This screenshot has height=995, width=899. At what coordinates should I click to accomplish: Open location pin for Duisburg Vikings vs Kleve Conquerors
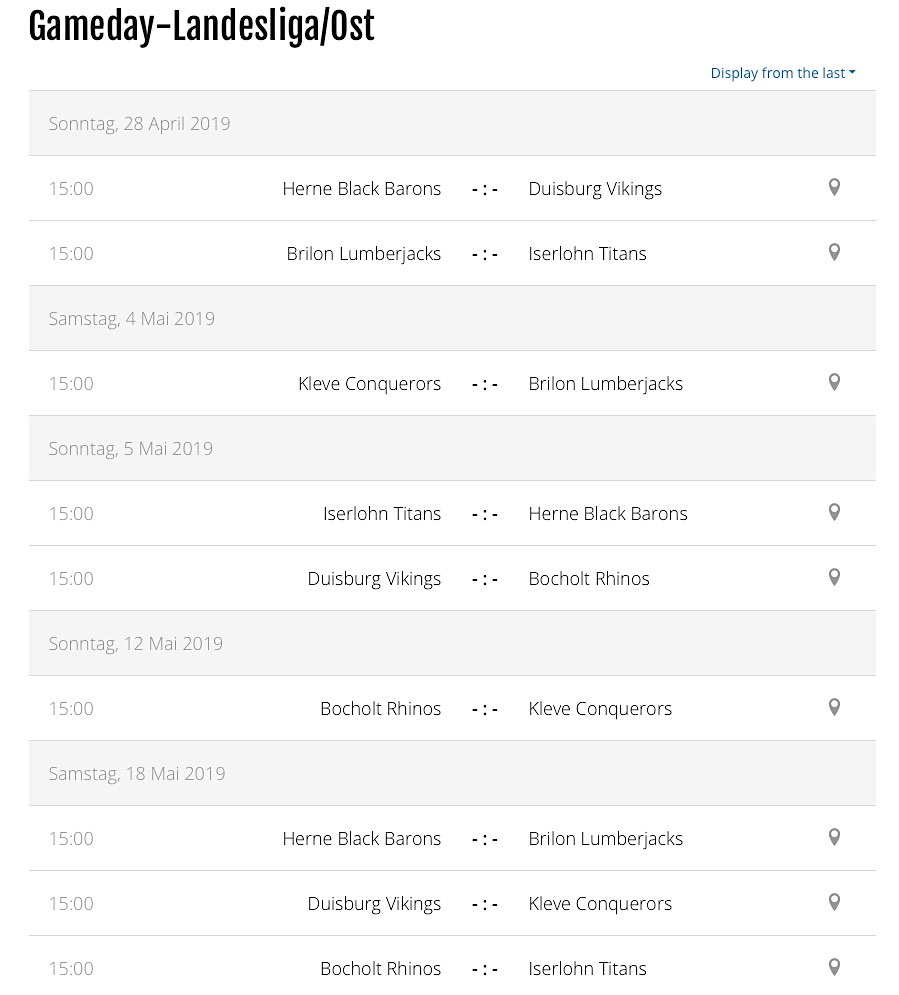click(834, 902)
